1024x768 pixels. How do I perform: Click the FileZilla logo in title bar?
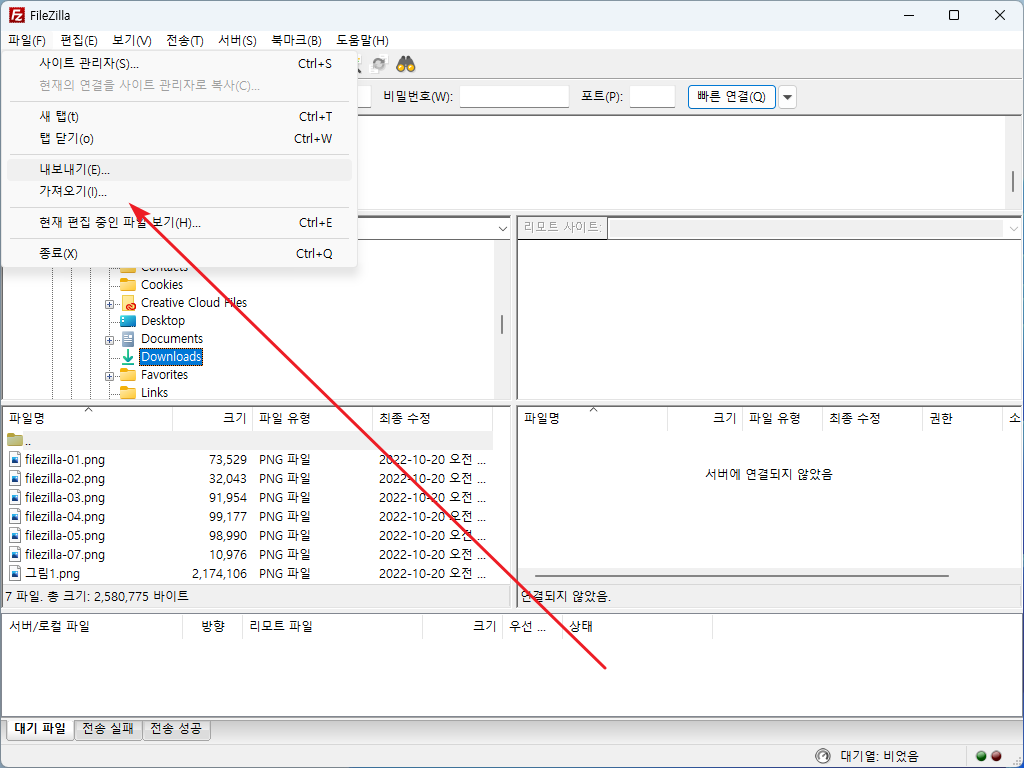tap(16, 15)
